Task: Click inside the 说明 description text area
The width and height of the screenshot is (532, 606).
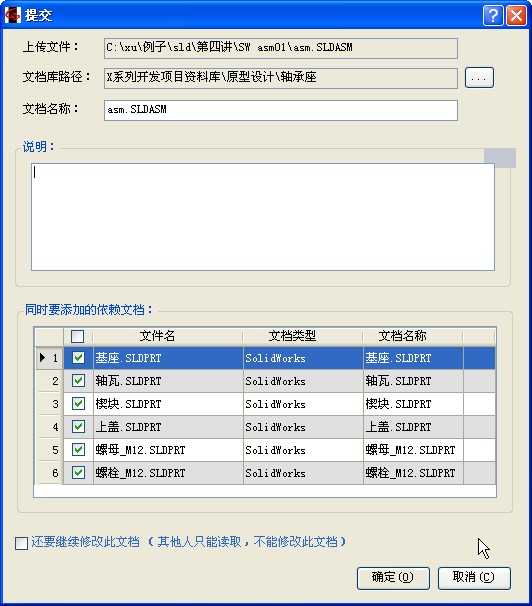Action: click(x=263, y=217)
